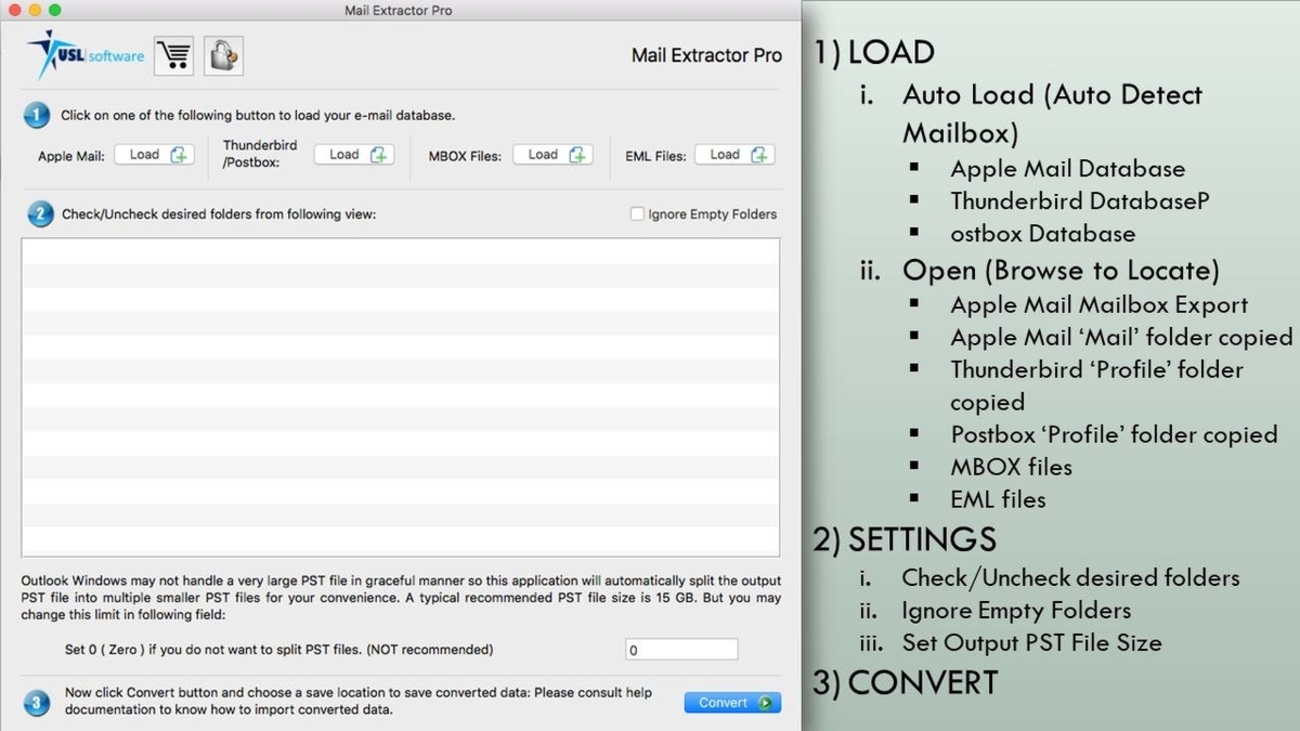Image resolution: width=1300 pixels, height=731 pixels.
Task: Open the shopping cart purchase icon
Action: pyautogui.click(x=174, y=56)
